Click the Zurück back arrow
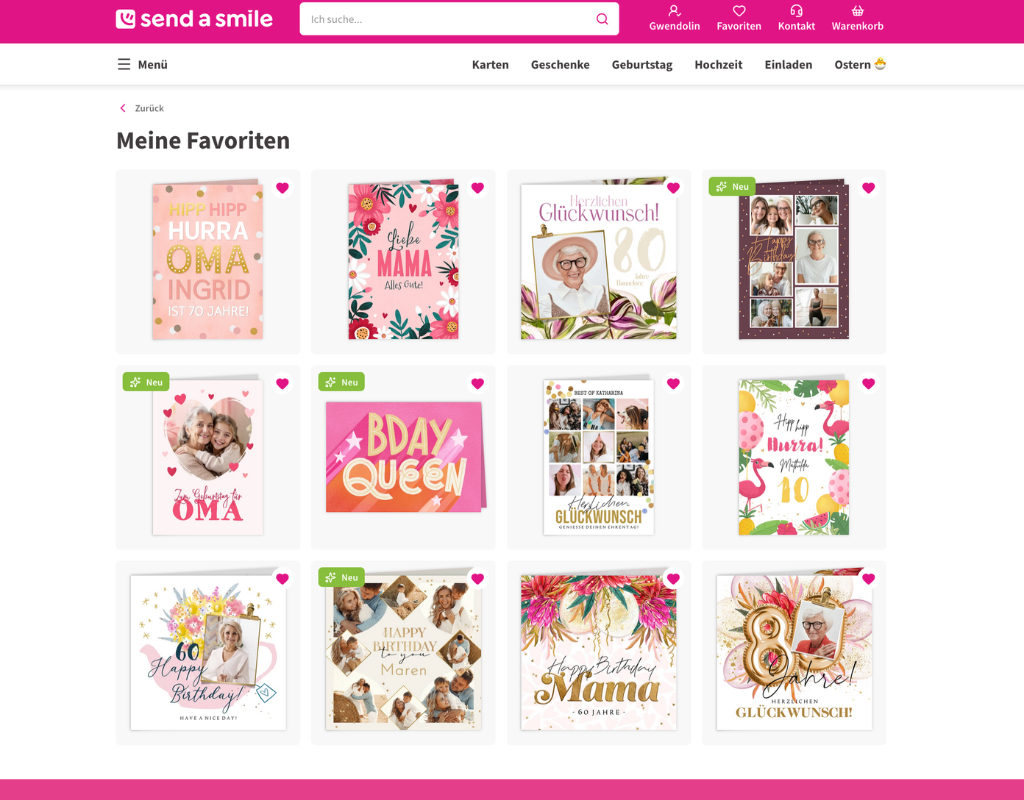Image resolution: width=1024 pixels, height=800 pixels. click(123, 108)
